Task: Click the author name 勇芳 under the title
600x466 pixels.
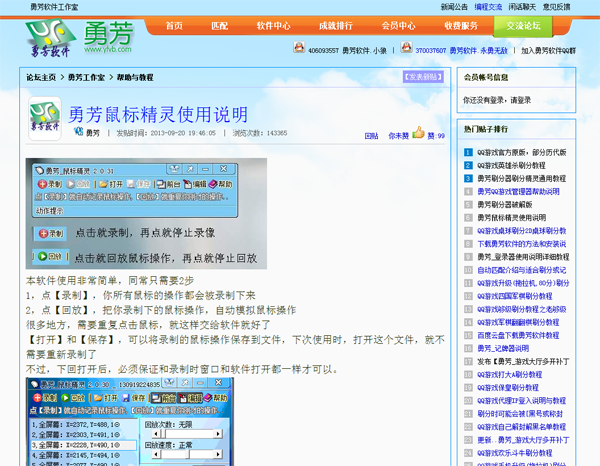Action: pyautogui.click(x=93, y=133)
